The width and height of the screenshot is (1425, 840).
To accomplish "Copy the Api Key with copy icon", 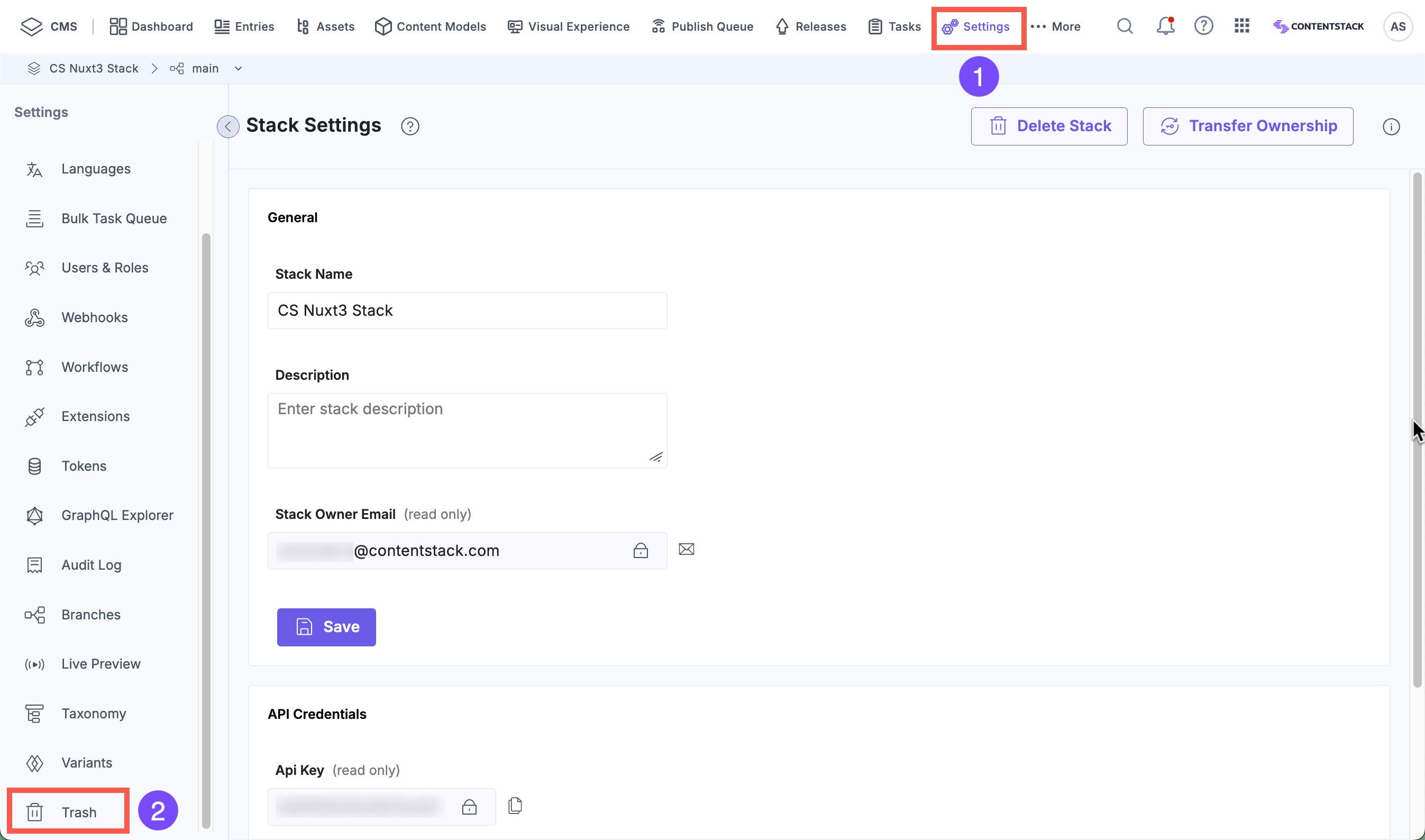I will point(515,806).
